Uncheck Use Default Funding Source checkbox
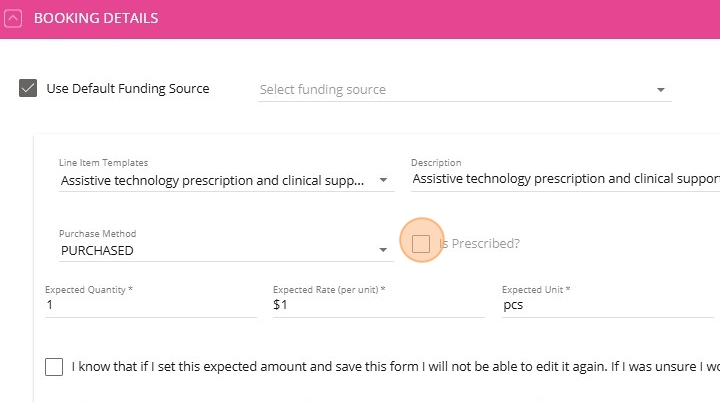Image resolution: width=720 pixels, height=402 pixels. (x=28, y=89)
